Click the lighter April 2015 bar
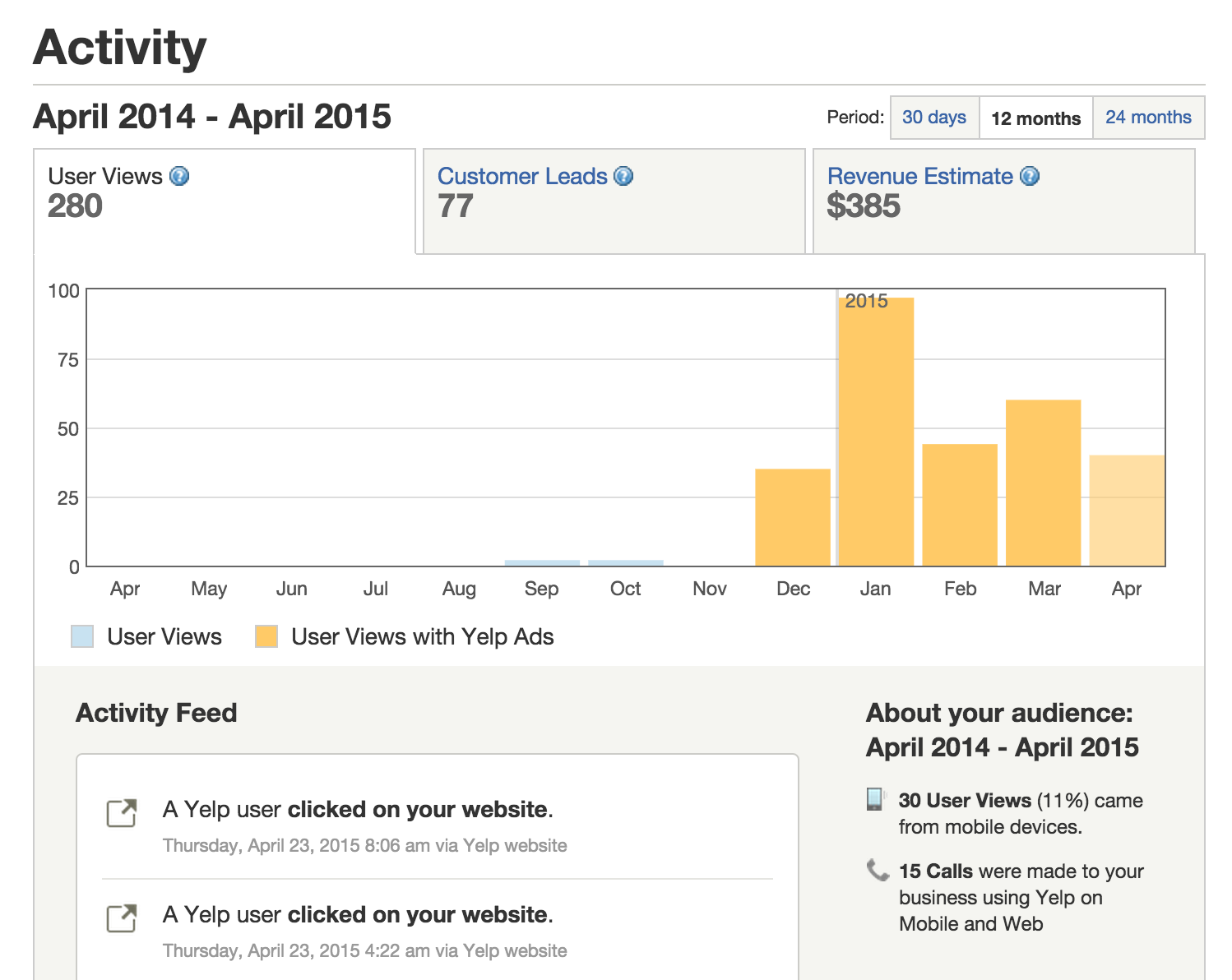The width and height of the screenshot is (1232, 980). (1127, 511)
